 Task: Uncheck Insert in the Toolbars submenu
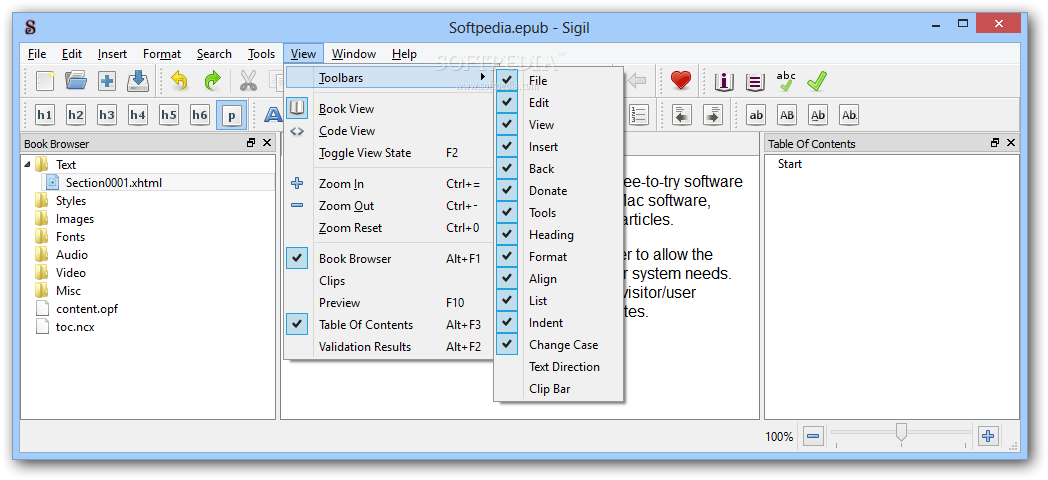558,147
